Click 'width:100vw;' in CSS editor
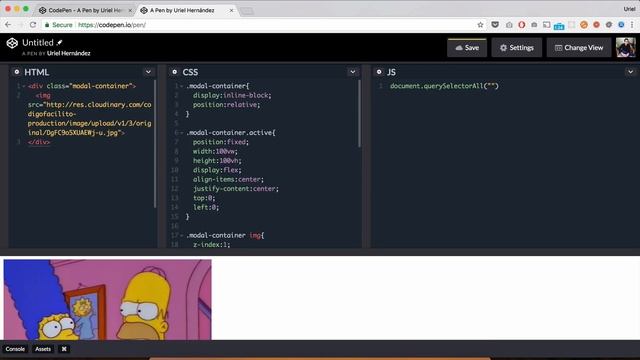 pos(215,151)
